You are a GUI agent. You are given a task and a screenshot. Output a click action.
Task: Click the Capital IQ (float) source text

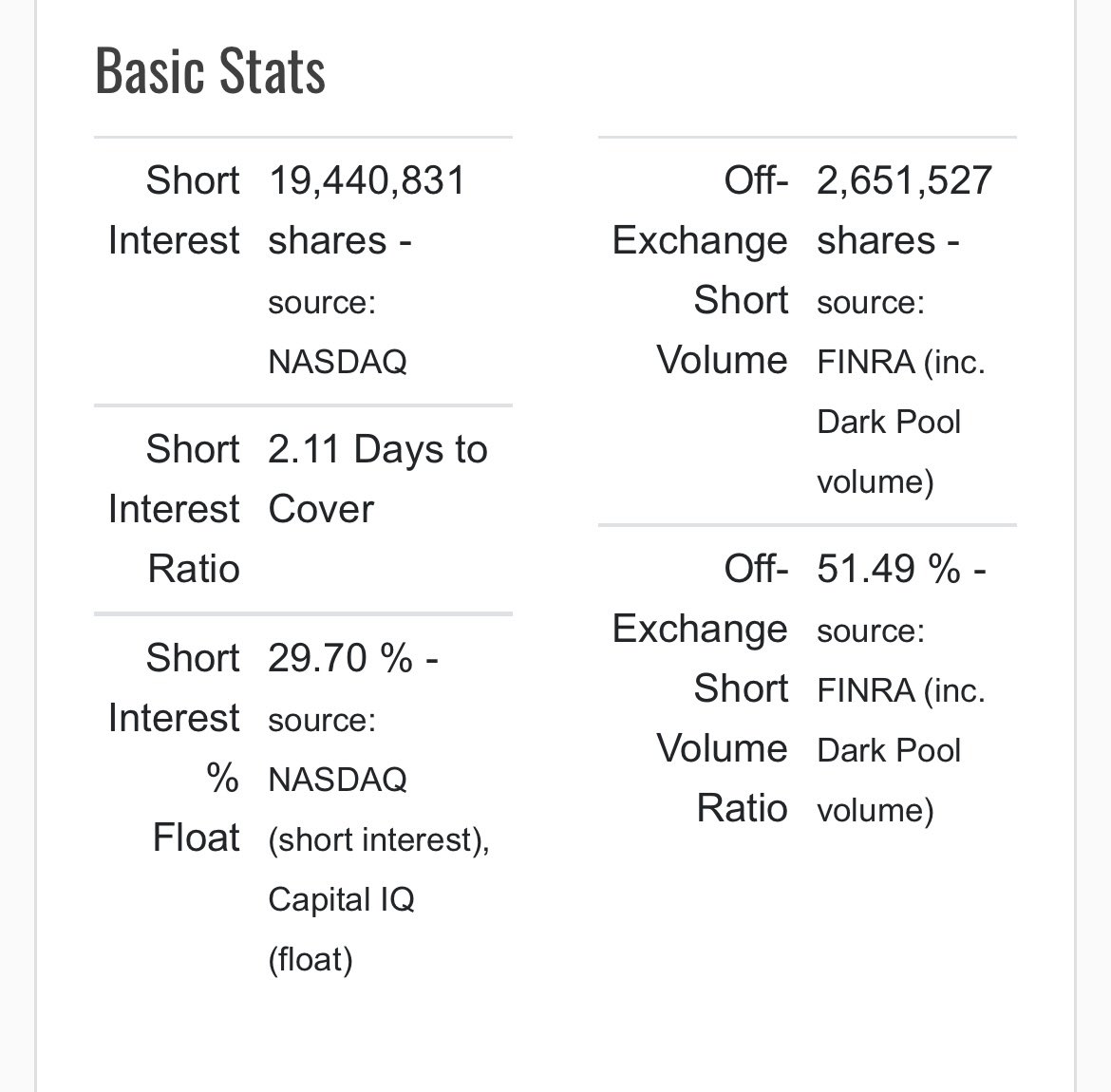[341, 929]
